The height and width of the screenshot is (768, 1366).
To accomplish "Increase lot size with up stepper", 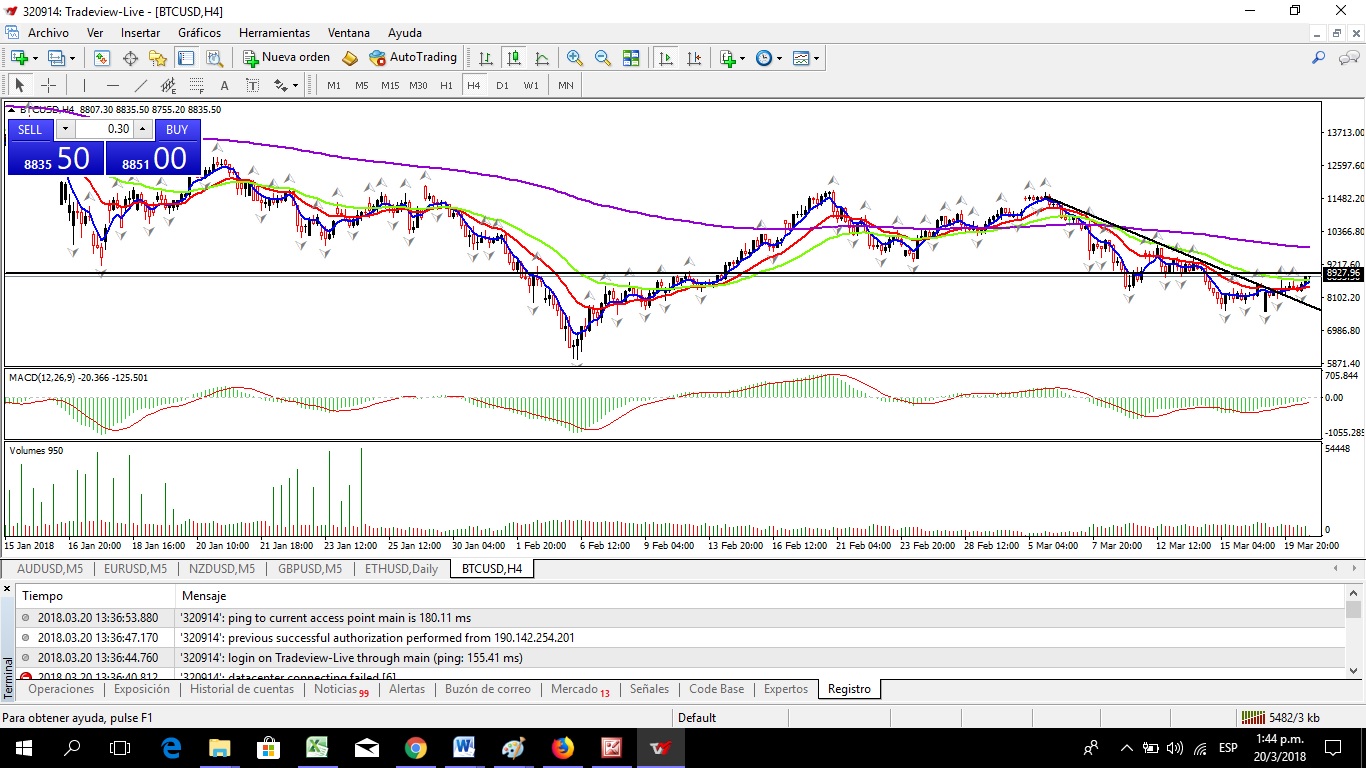I will coord(142,129).
